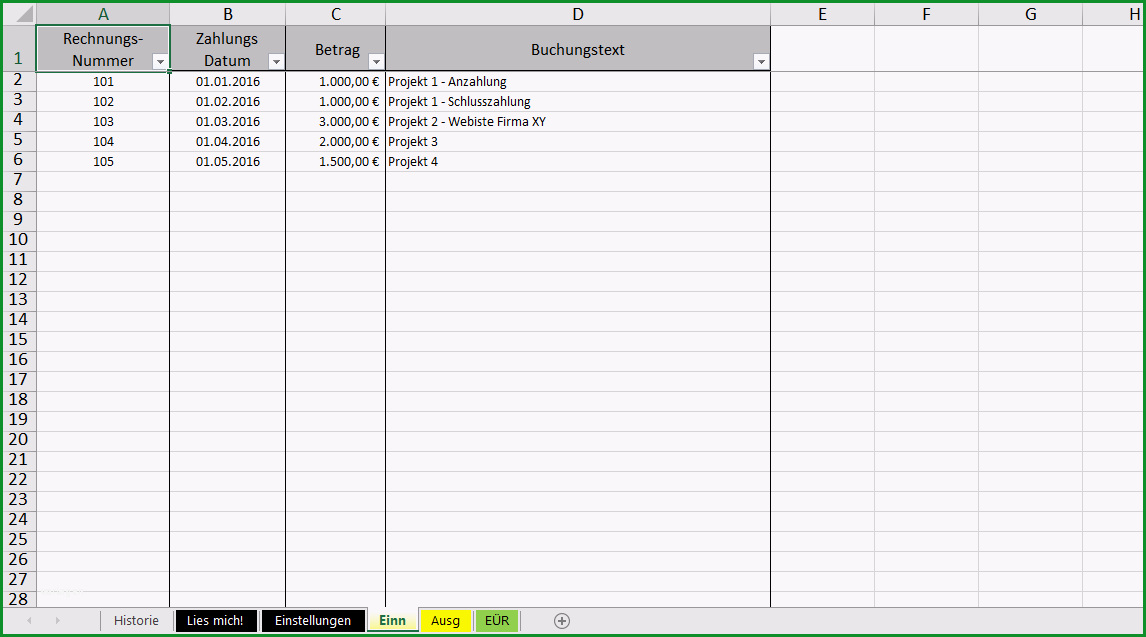This screenshot has width=1146, height=637.
Task: Switch to the Historie sheet tab
Action: [136, 621]
